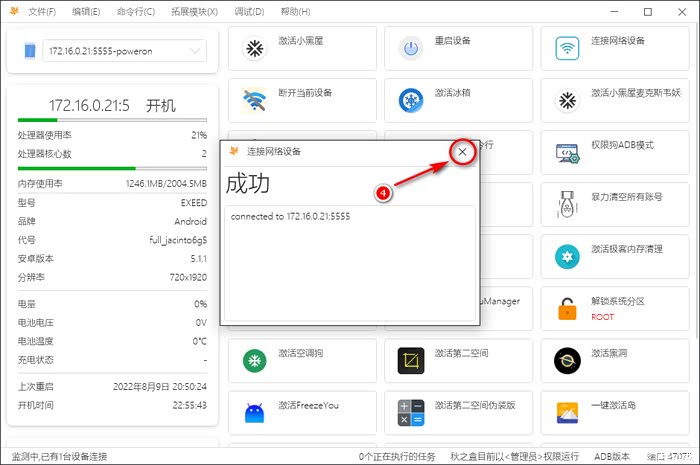Expand the device selector dropdown 172.16.0.21:5555-poweron

coord(194,50)
